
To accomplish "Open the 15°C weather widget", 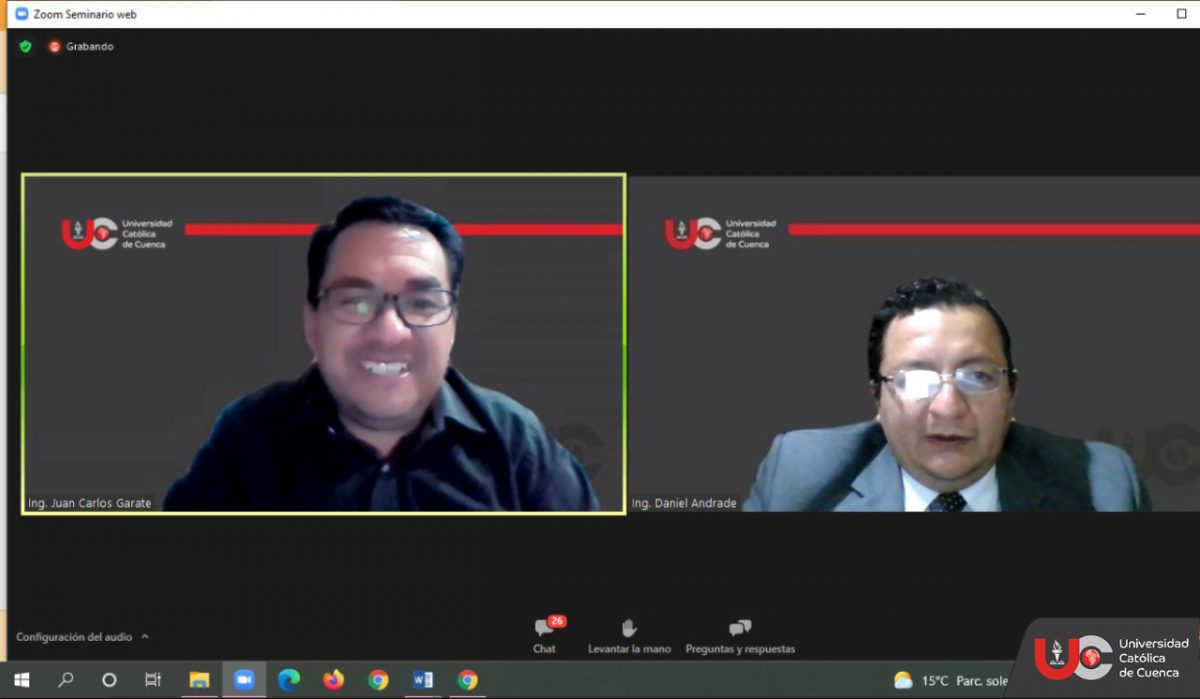I will [x=950, y=681].
